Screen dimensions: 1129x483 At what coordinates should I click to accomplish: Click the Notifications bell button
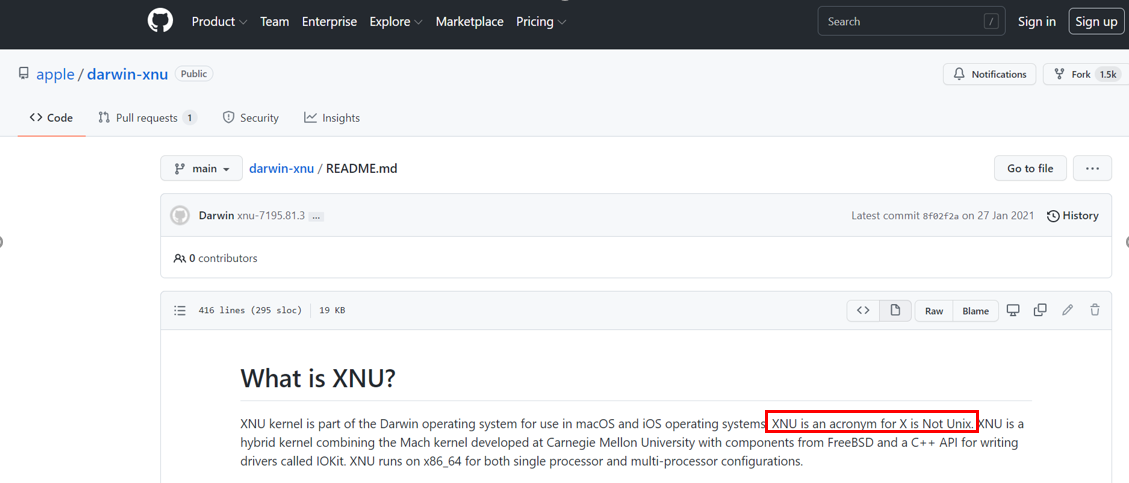point(989,74)
